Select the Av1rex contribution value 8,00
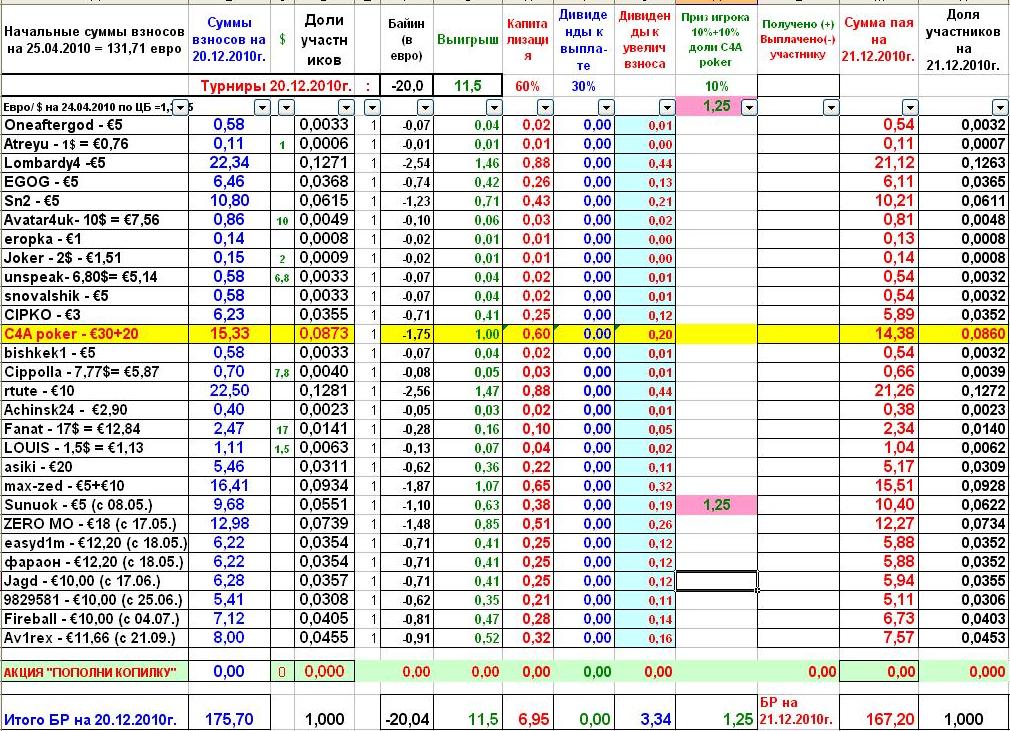This screenshot has height=731, width=1010. pyautogui.click(x=229, y=638)
